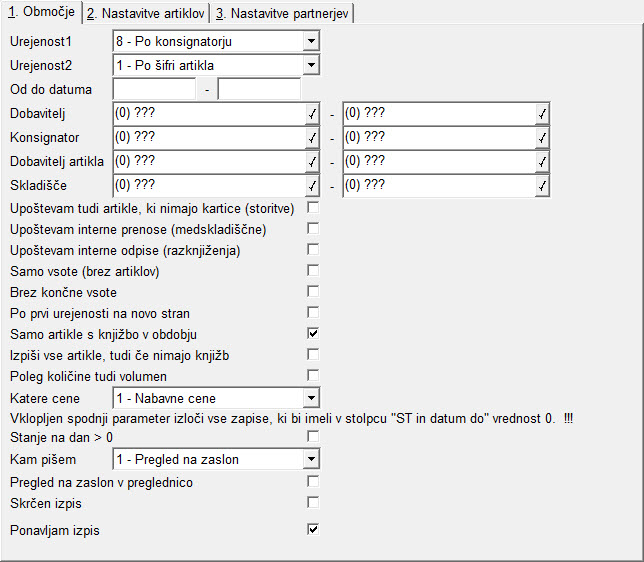The image size is (644, 562).
Task: Open lookup icon for first Konsignator field
Action: click(x=312, y=138)
